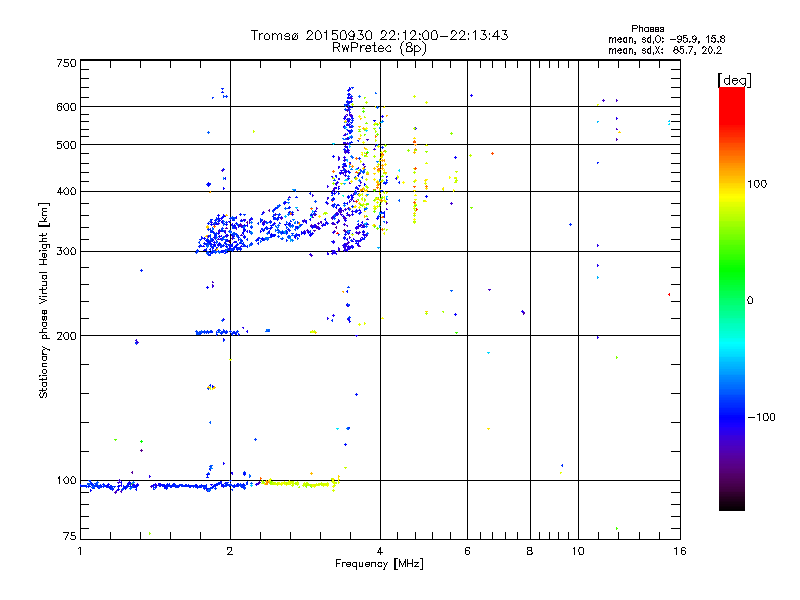
Task: Click the yellow-green segment of the 100 km trace
Action: point(301,484)
